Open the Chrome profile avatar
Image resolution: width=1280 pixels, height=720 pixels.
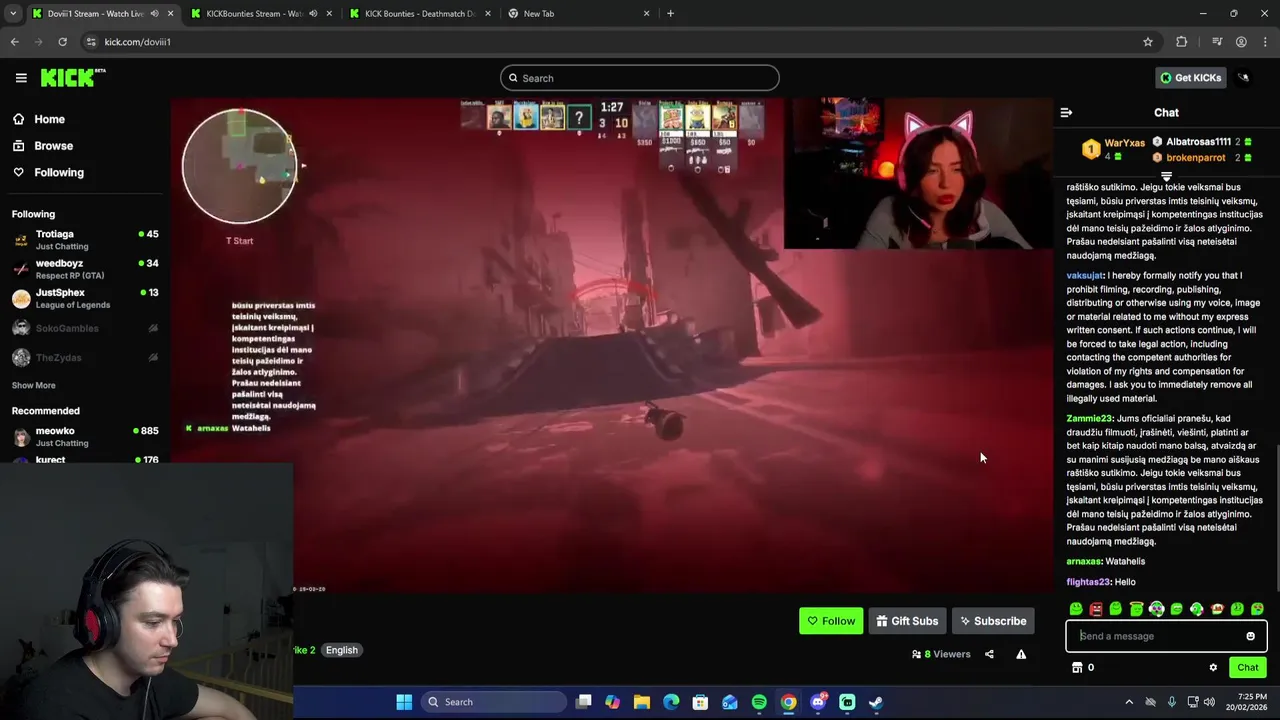coord(1241,42)
